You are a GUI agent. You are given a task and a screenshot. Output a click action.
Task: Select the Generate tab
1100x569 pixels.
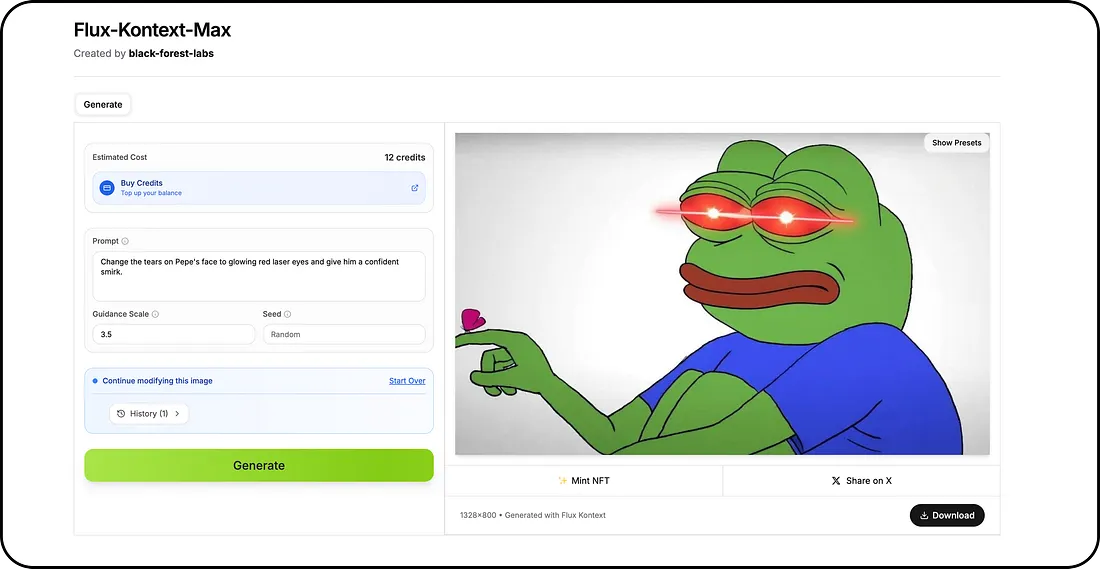[x=103, y=105]
